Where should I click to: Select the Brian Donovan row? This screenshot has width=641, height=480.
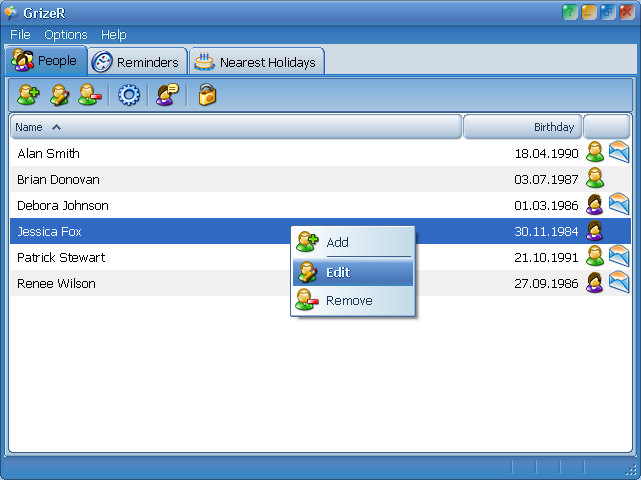320,179
